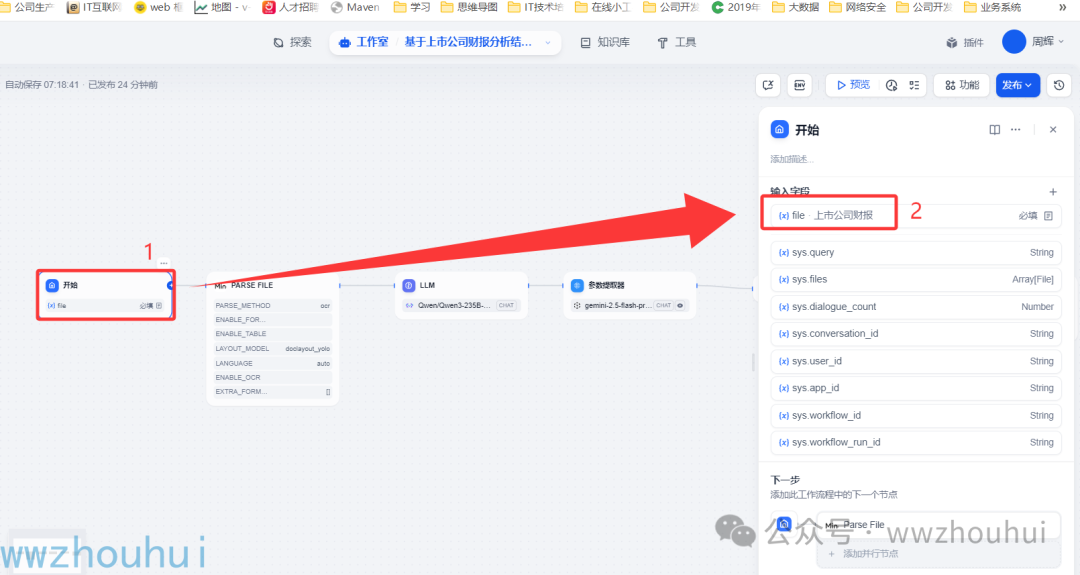Switch to the 工具 tab
The image size is (1080, 575).
coord(676,43)
